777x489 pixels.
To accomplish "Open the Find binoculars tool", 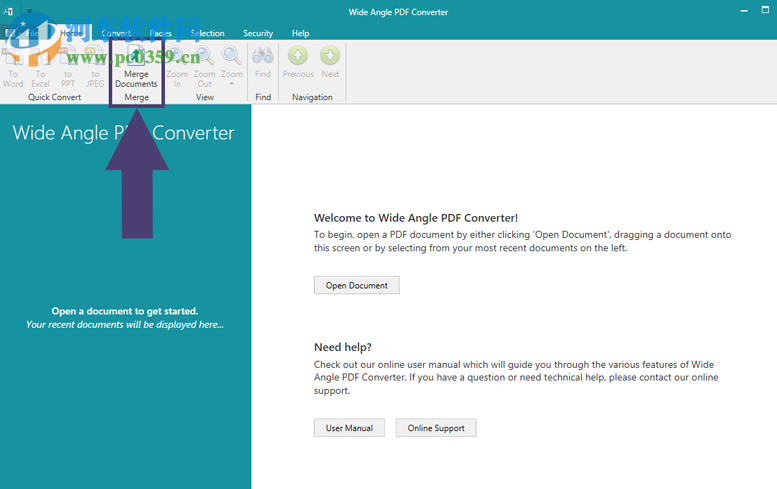I will click(263, 63).
